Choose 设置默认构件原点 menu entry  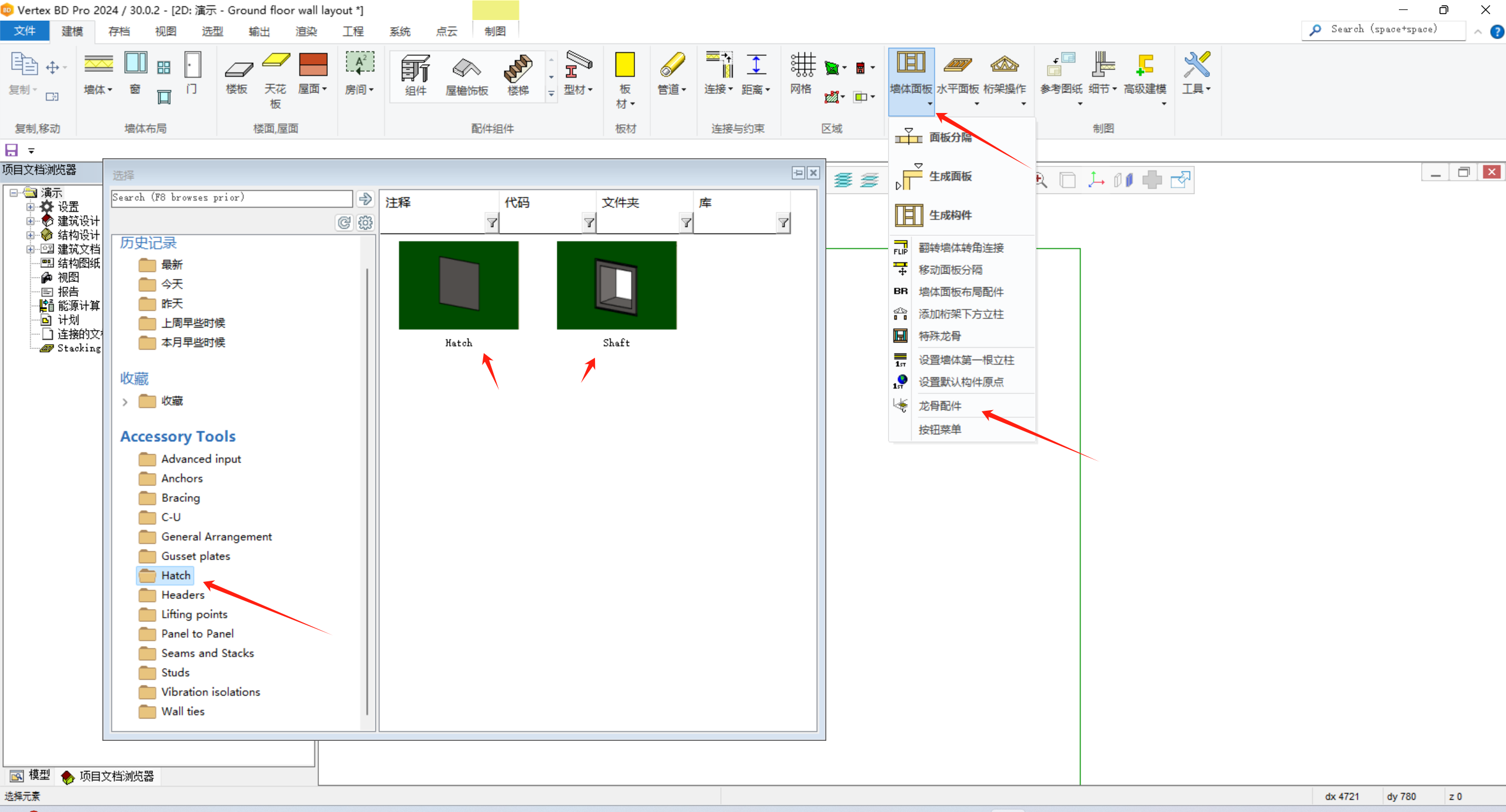coord(961,382)
